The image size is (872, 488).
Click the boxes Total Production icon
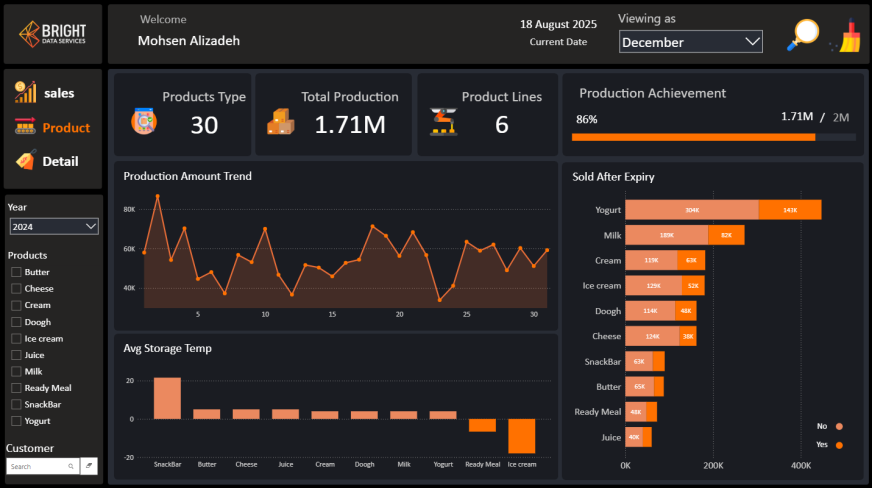pyautogui.click(x=280, y=121)
